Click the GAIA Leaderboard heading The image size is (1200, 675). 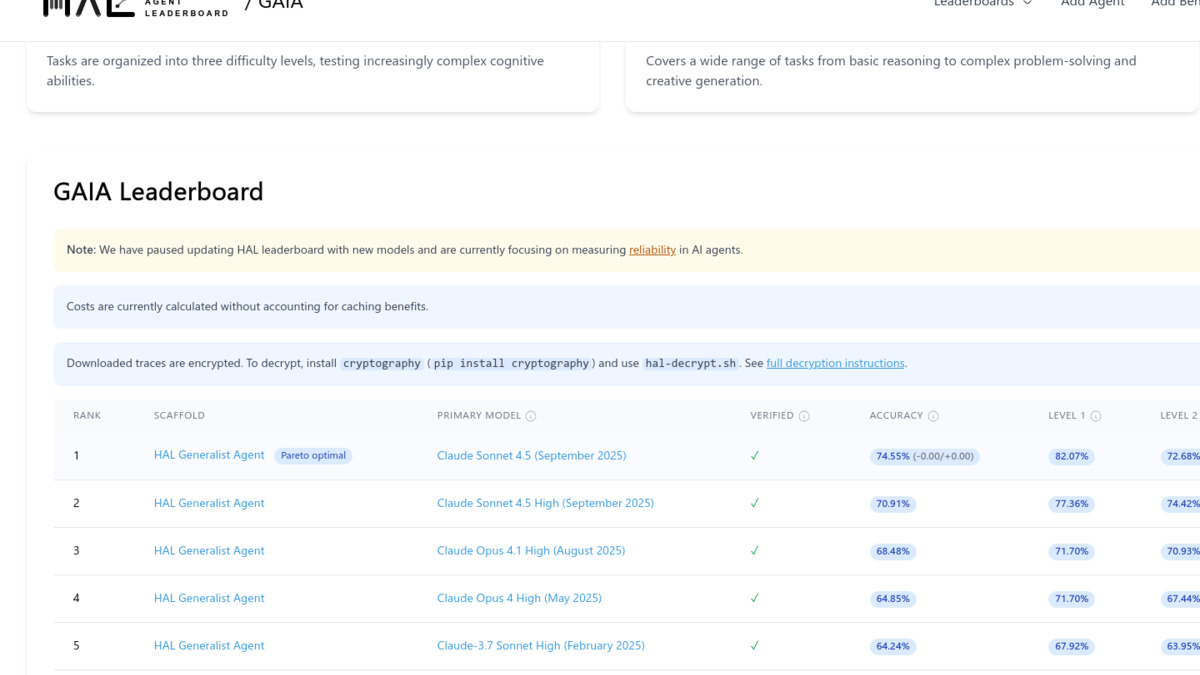(158, 191)
